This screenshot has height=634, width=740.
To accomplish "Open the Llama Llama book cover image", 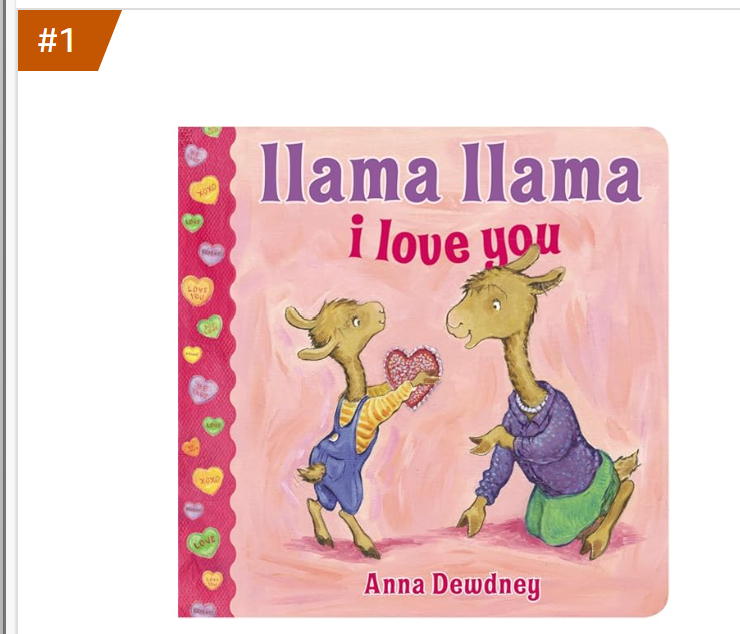I will 423,372.
